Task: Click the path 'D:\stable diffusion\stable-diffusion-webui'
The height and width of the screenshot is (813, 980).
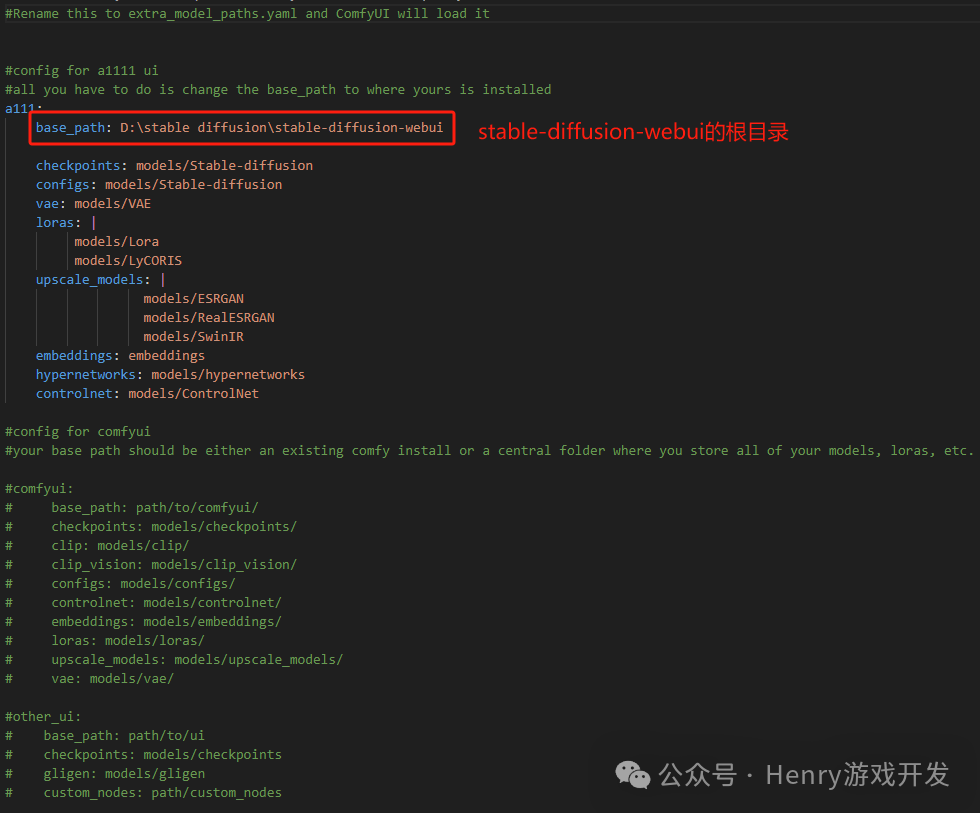Action: click(x=281, y=127)
